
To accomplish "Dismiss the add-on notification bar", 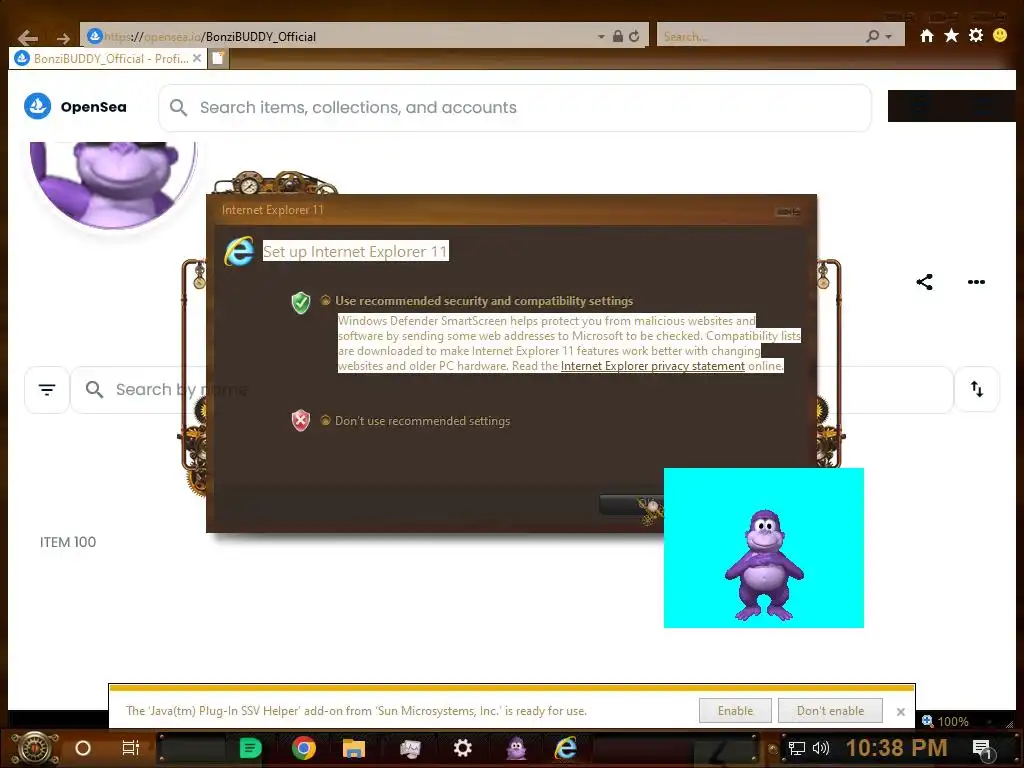I will click(901, 712).
